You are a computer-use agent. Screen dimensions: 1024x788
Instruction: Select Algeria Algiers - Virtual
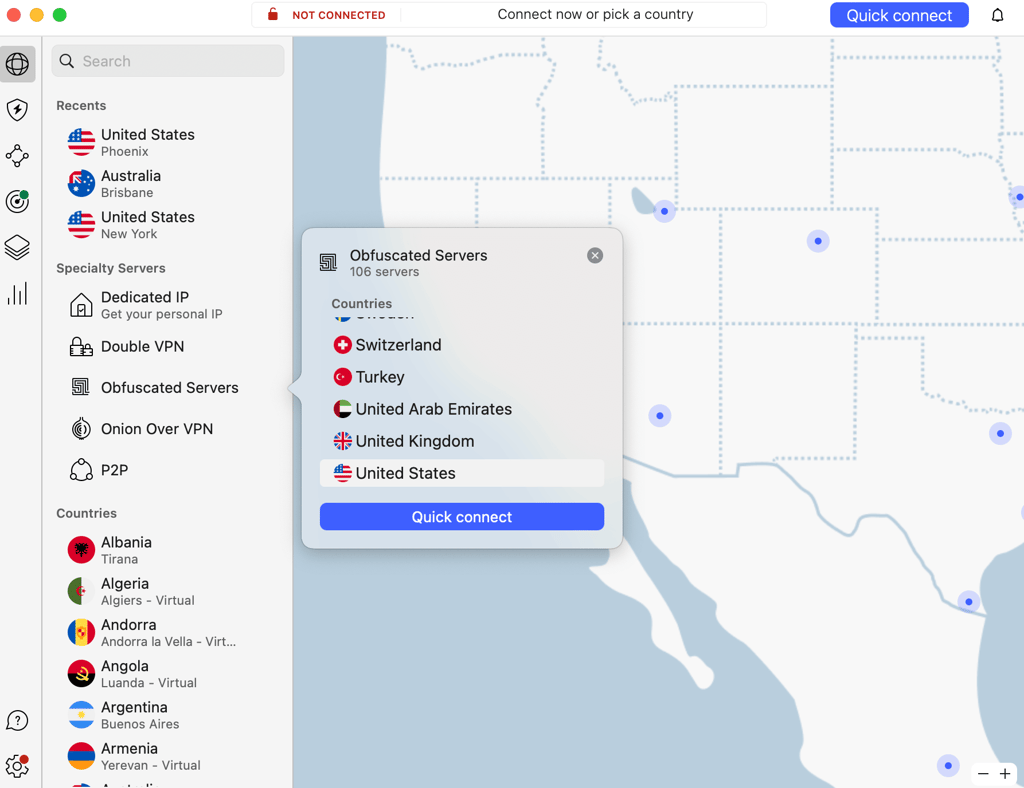click(x=170, y=591)
